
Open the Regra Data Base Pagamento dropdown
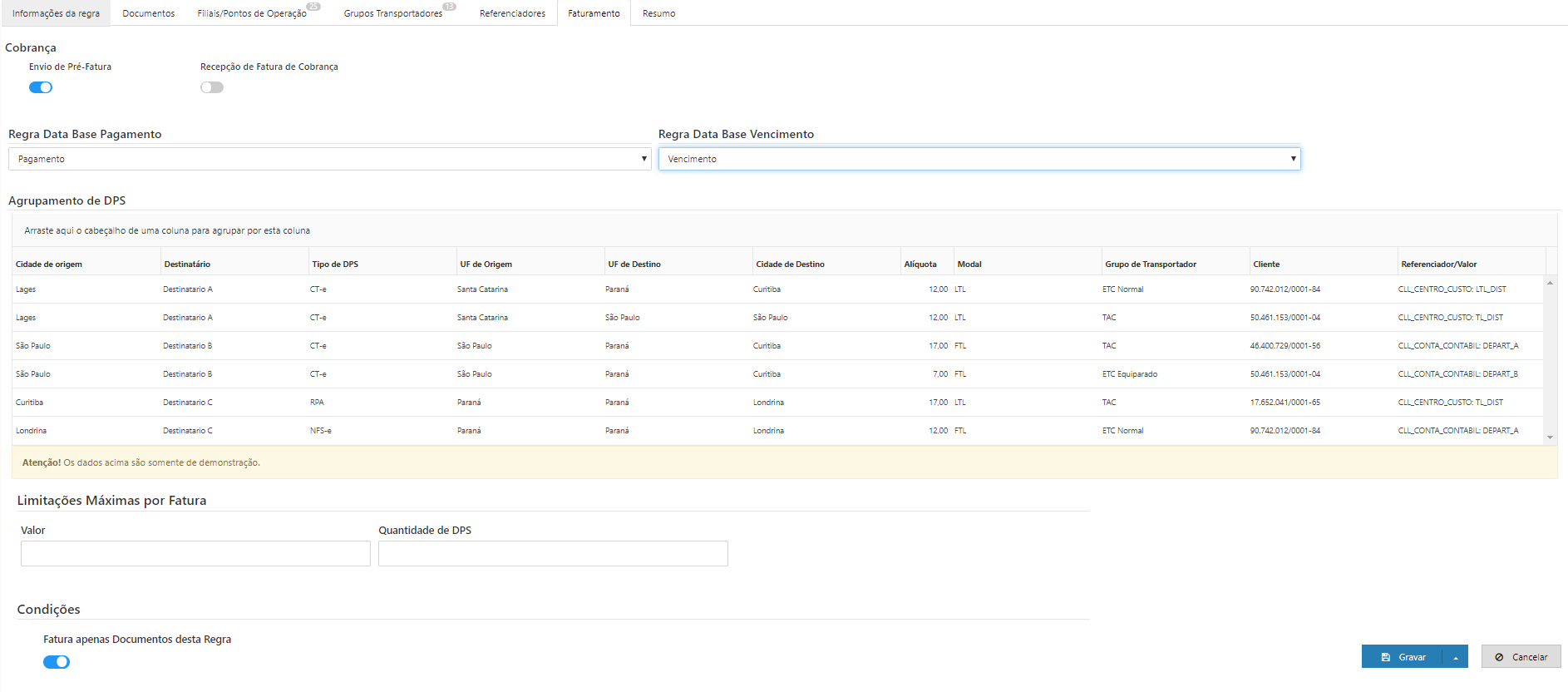tap(329, 159)
